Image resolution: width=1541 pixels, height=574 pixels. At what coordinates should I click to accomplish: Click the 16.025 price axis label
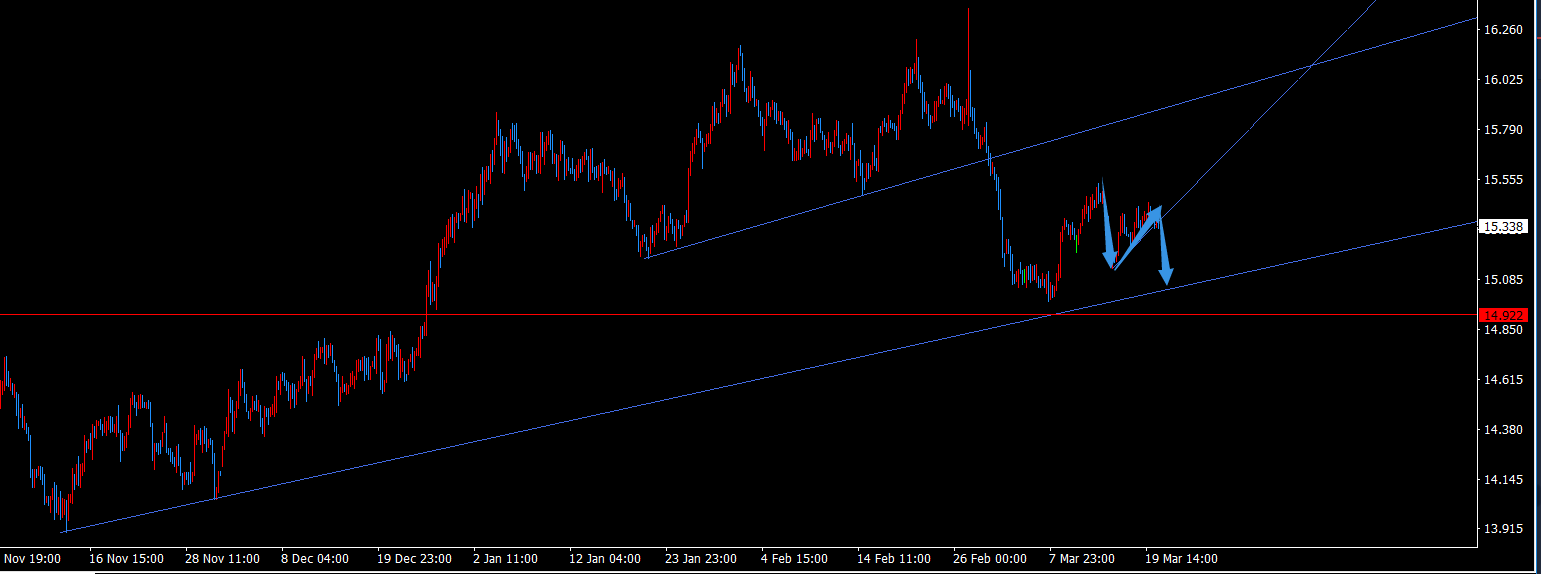(x=1504, y=80)
